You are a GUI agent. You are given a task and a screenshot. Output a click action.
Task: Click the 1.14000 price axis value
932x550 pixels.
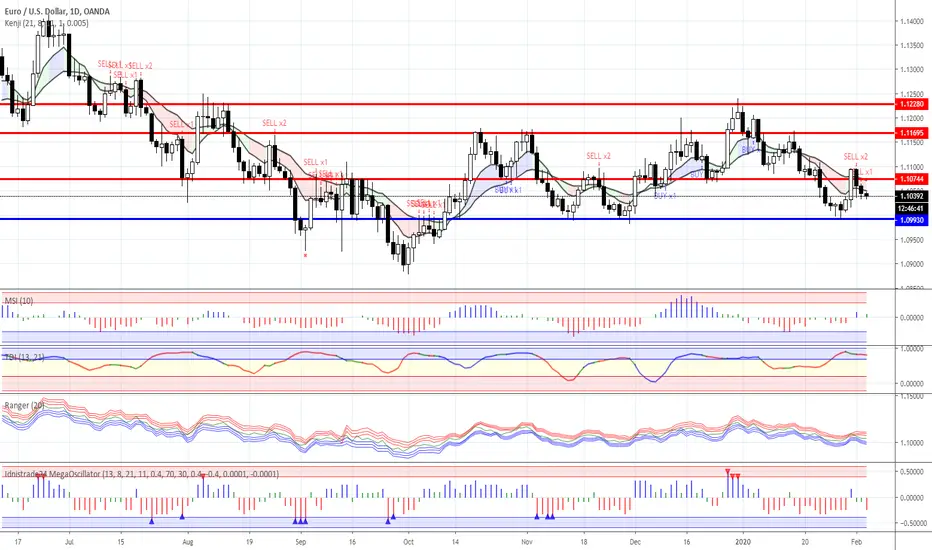(x=912, y=21)
